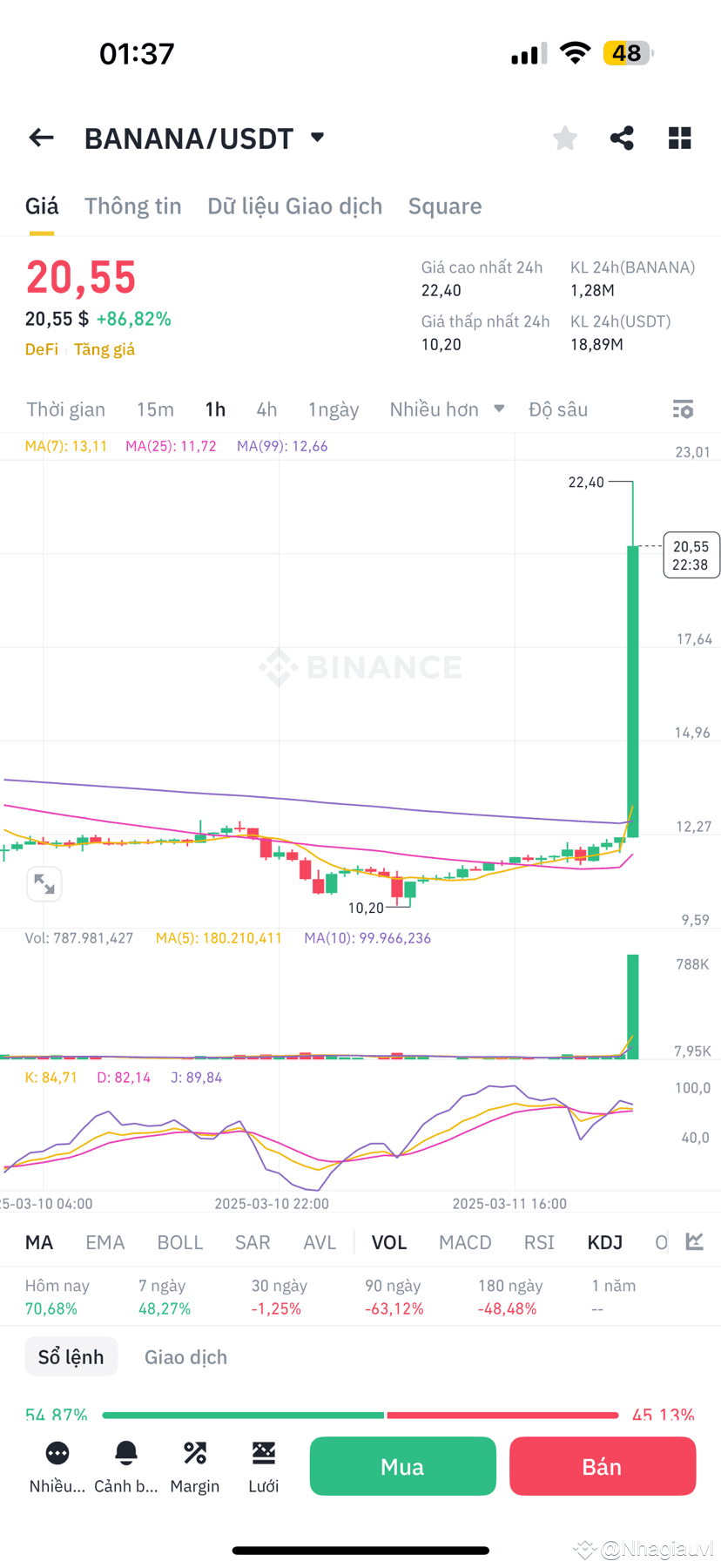Select the 4h timeframe
Screen dimensions: 721x1568
(x=266, y=409)
